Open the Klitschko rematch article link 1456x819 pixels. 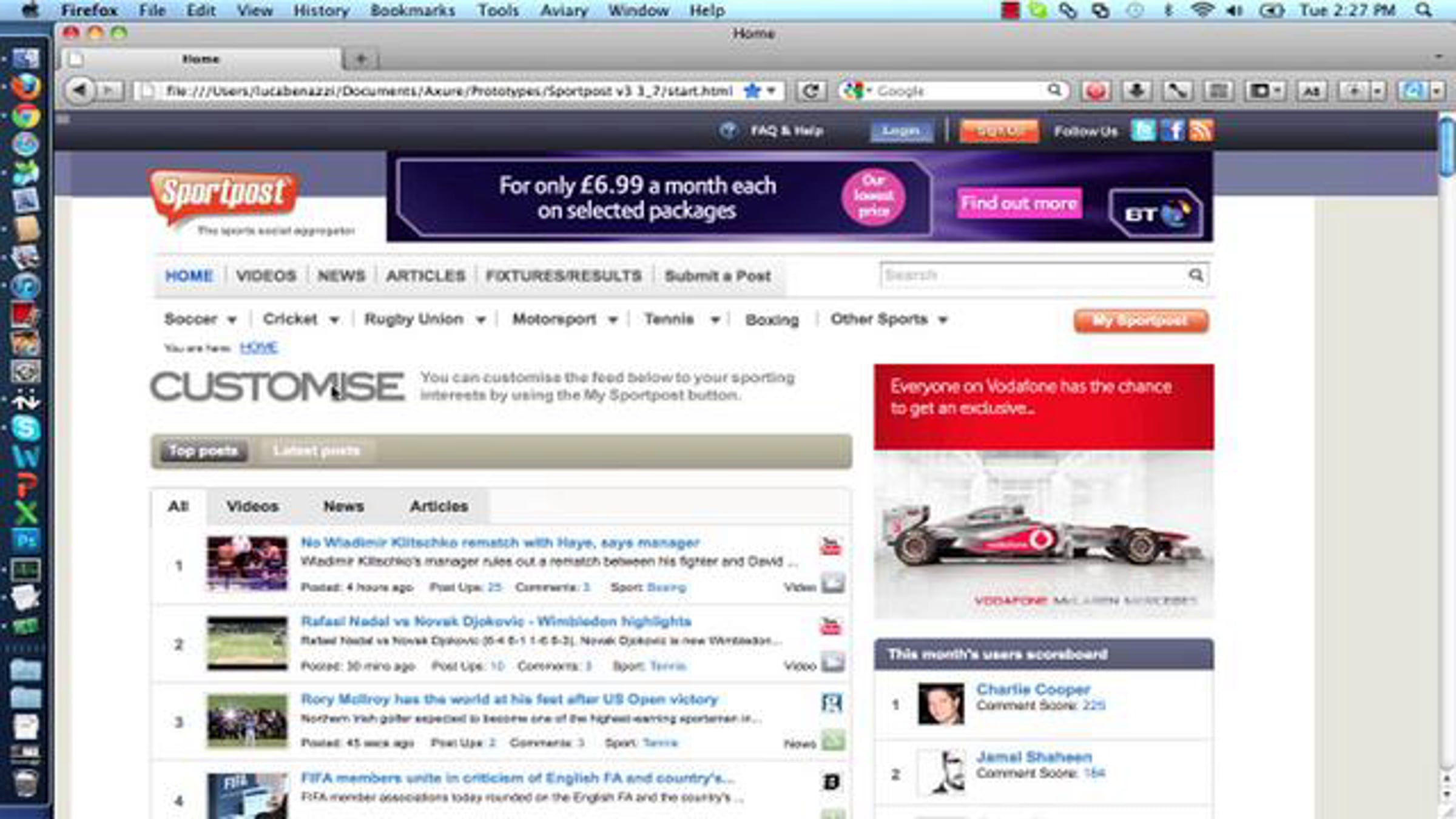pyautogui.click(x=500, y=542)
